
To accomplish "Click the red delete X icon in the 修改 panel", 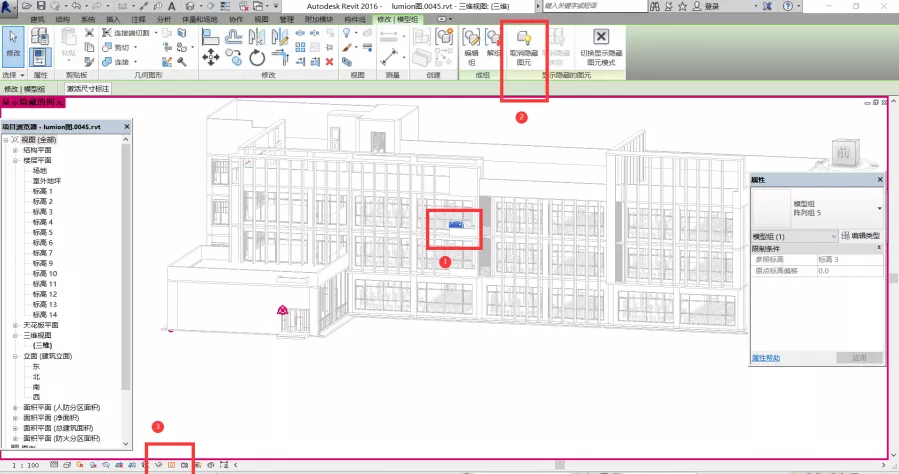I will 329,62.
